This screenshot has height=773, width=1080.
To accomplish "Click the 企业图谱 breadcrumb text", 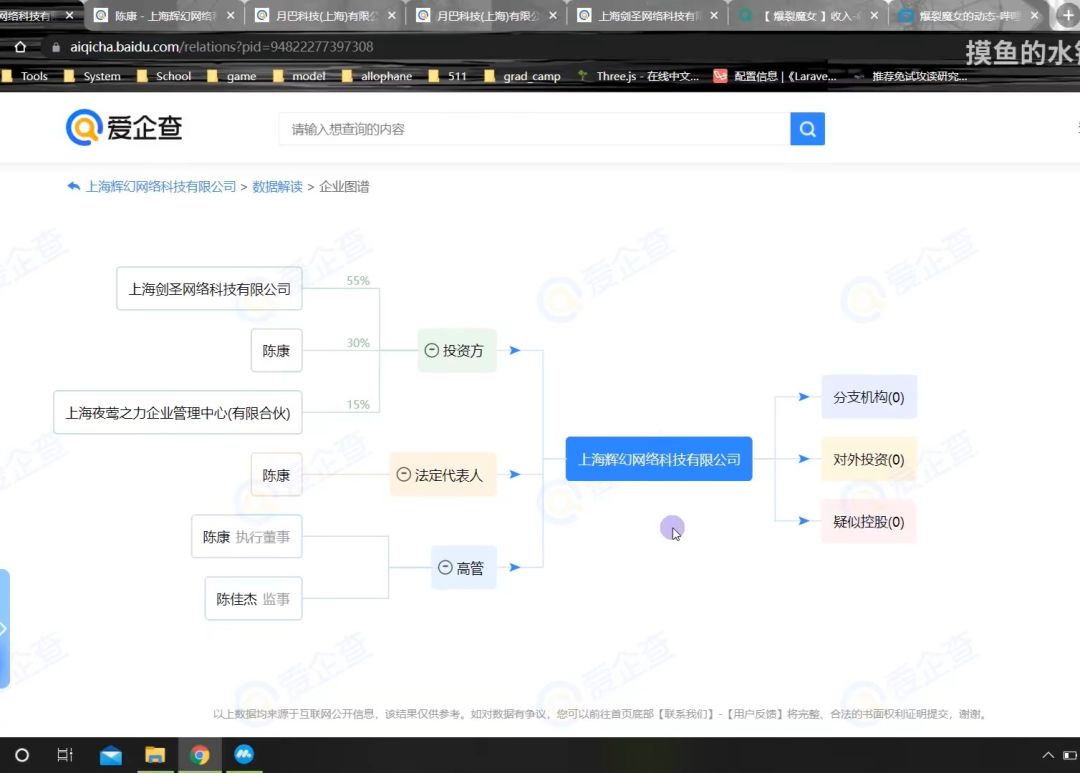I will click(344, 187).
